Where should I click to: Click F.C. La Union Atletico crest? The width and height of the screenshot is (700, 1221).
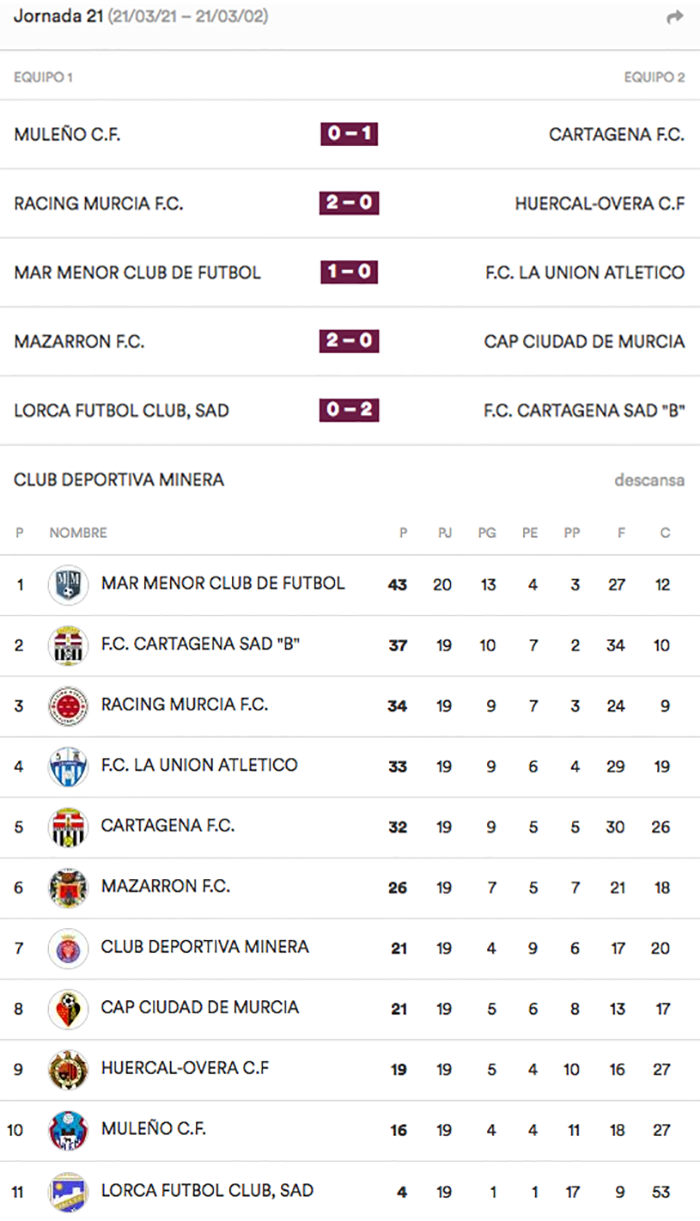click(x=68, y=767)
